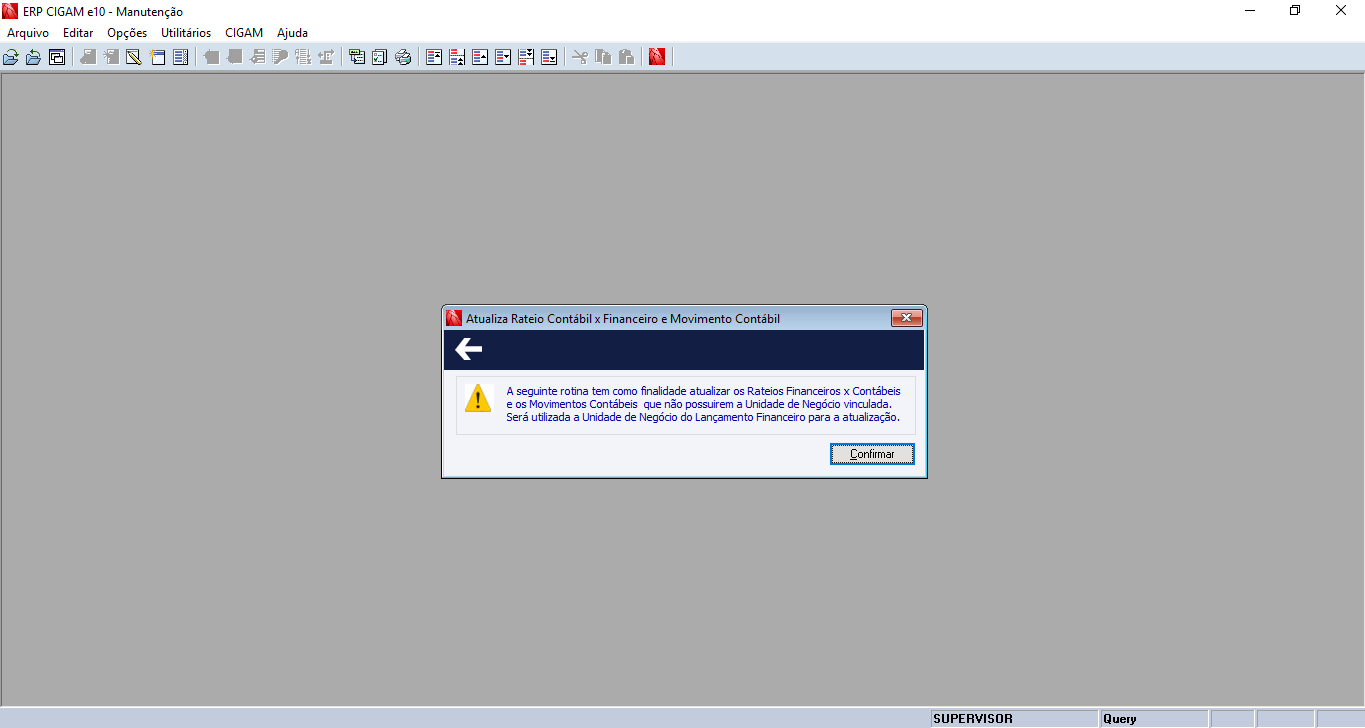This screenshot has height=728, width=1365.
Task: Click SUPERVISOR in the status bar
Action: coord(973,719)
